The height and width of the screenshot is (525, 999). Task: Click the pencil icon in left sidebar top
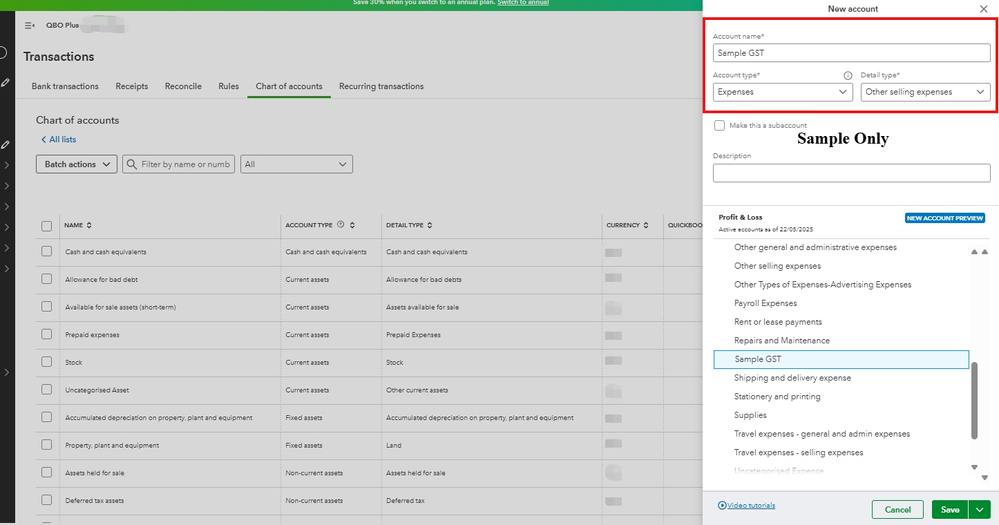coord(5,82)
